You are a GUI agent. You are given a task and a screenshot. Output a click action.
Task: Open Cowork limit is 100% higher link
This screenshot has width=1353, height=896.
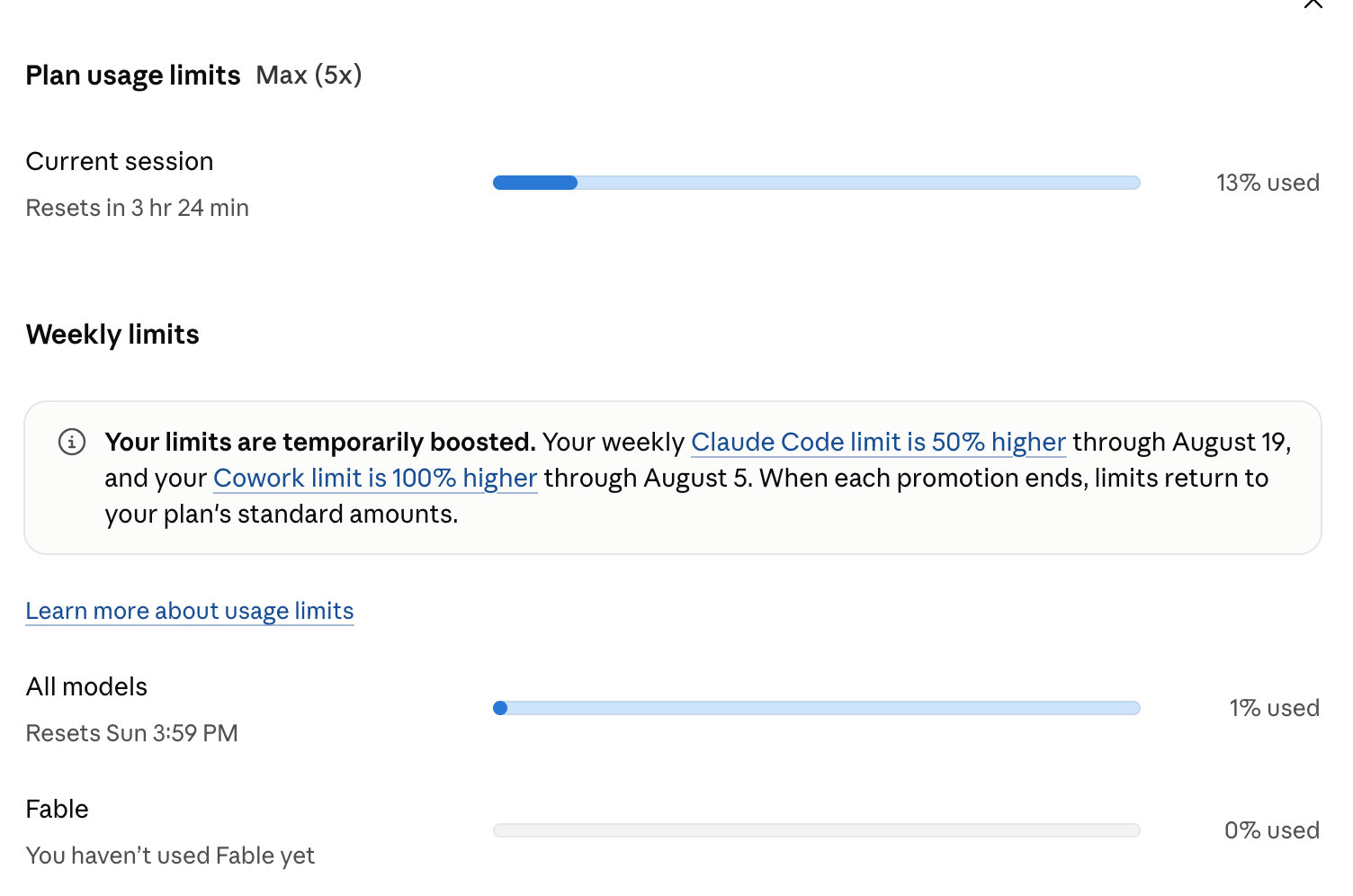tap(375, 478)
